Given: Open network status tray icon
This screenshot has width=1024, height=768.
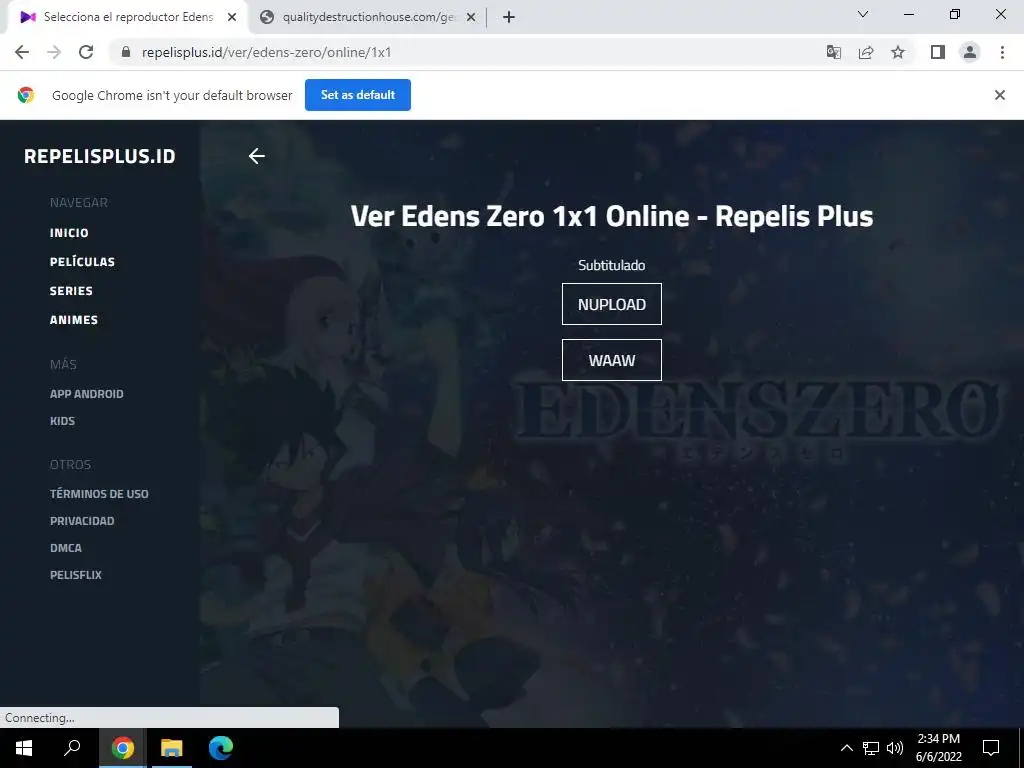Looking at the screenshot, I should [x=871, y=748].
